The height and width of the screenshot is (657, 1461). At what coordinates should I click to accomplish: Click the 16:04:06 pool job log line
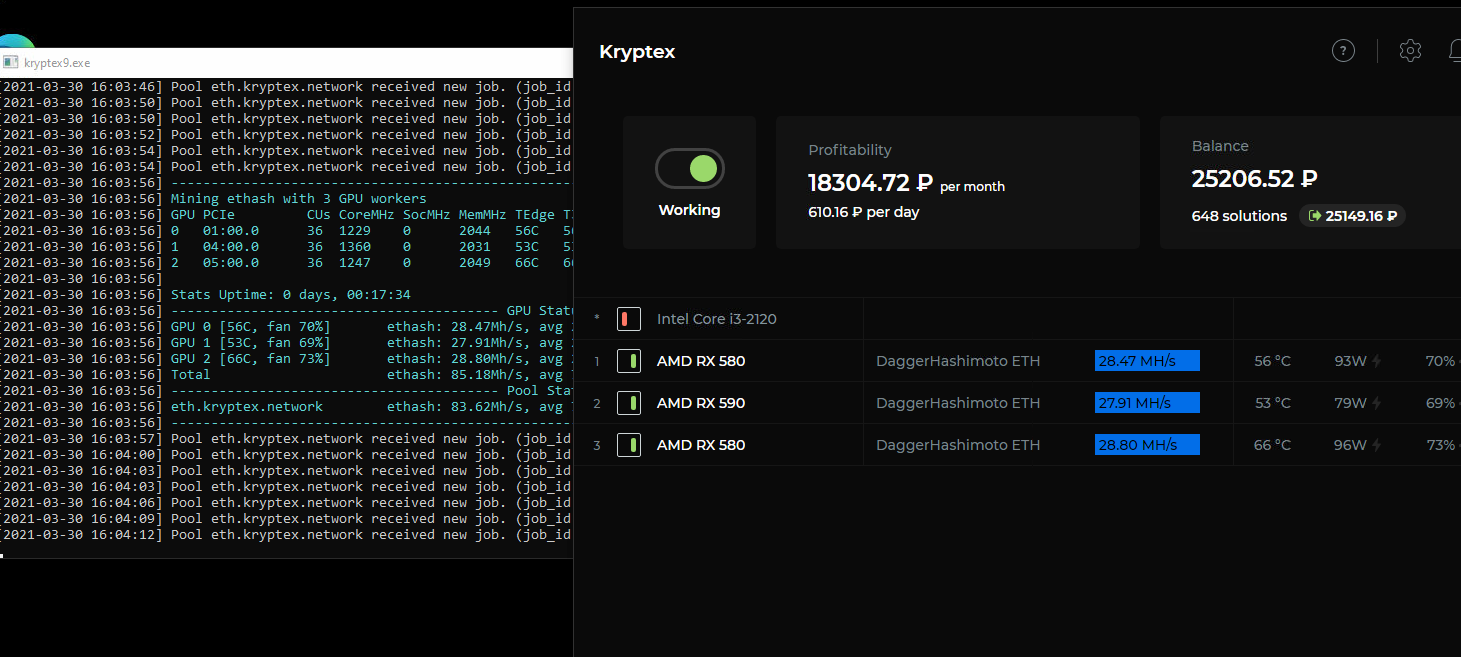tap(286, 503)
